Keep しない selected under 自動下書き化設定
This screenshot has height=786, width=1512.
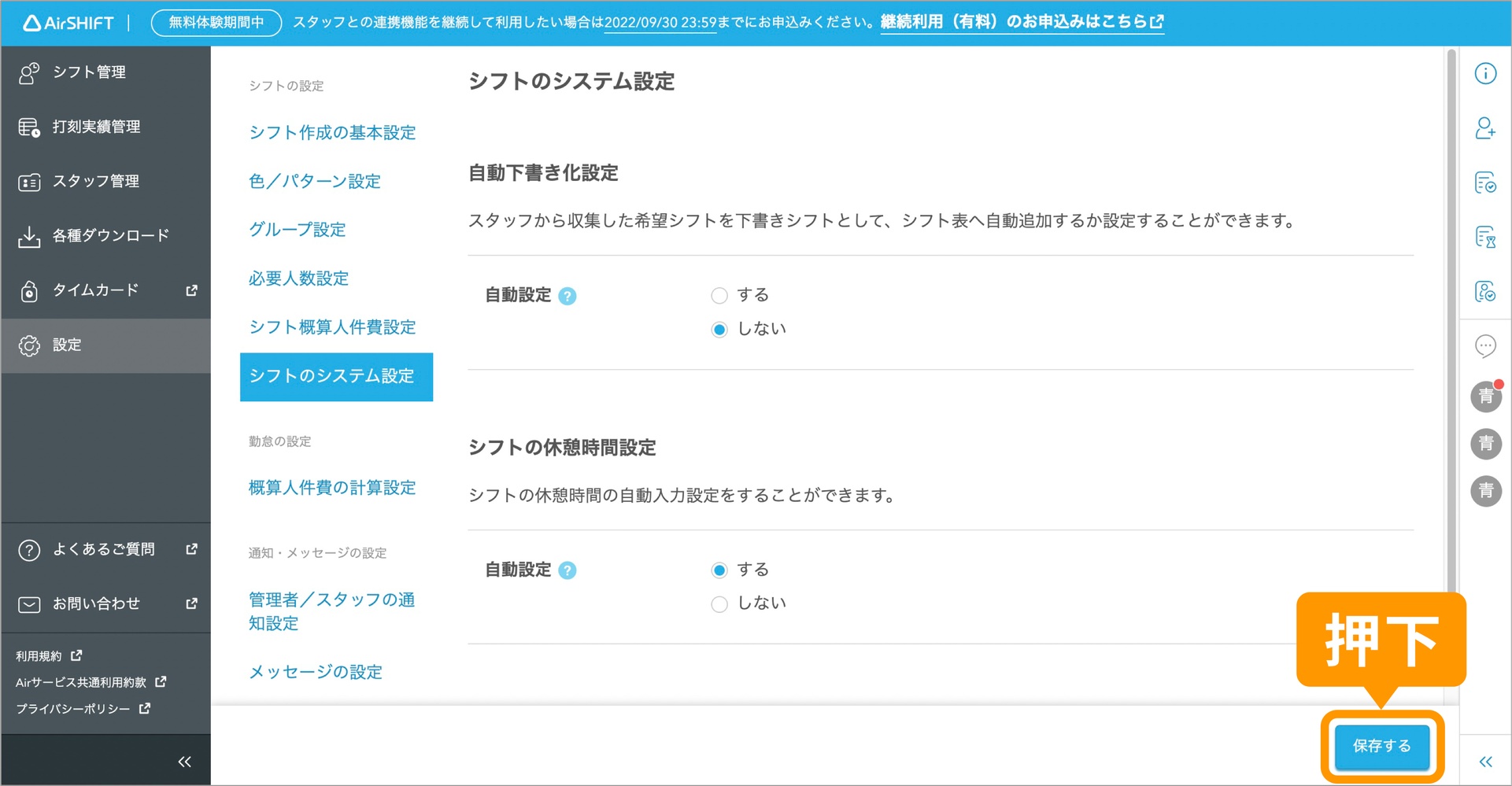(719, 329)
